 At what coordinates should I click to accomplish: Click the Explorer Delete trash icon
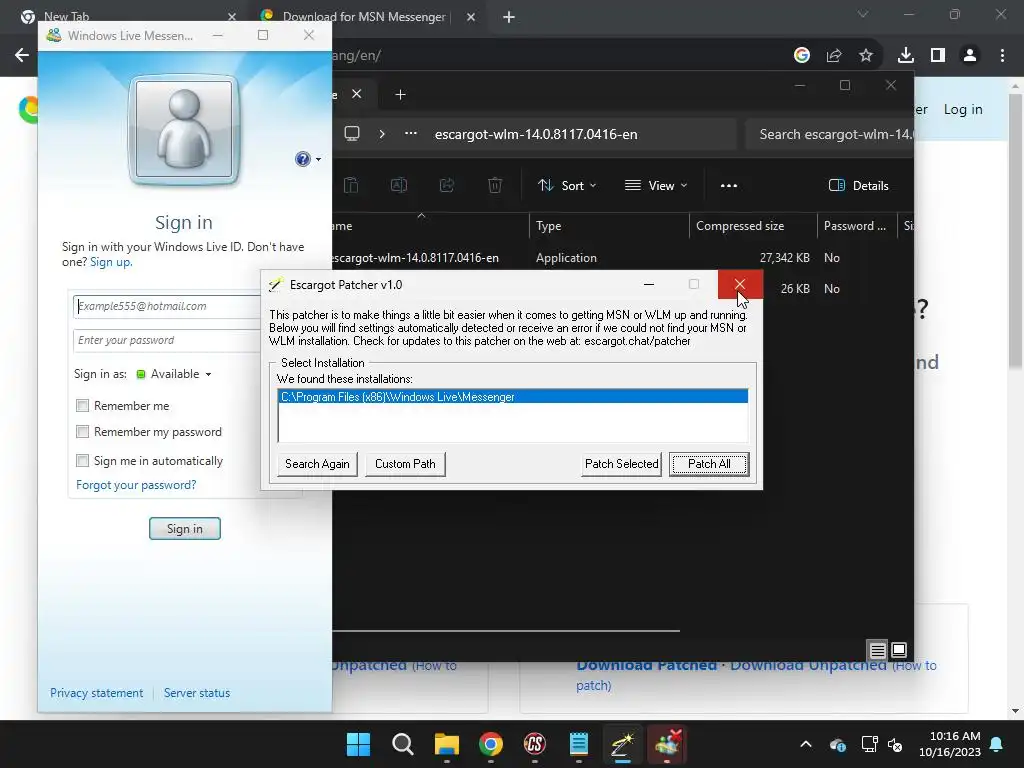[x=495, y=185]
